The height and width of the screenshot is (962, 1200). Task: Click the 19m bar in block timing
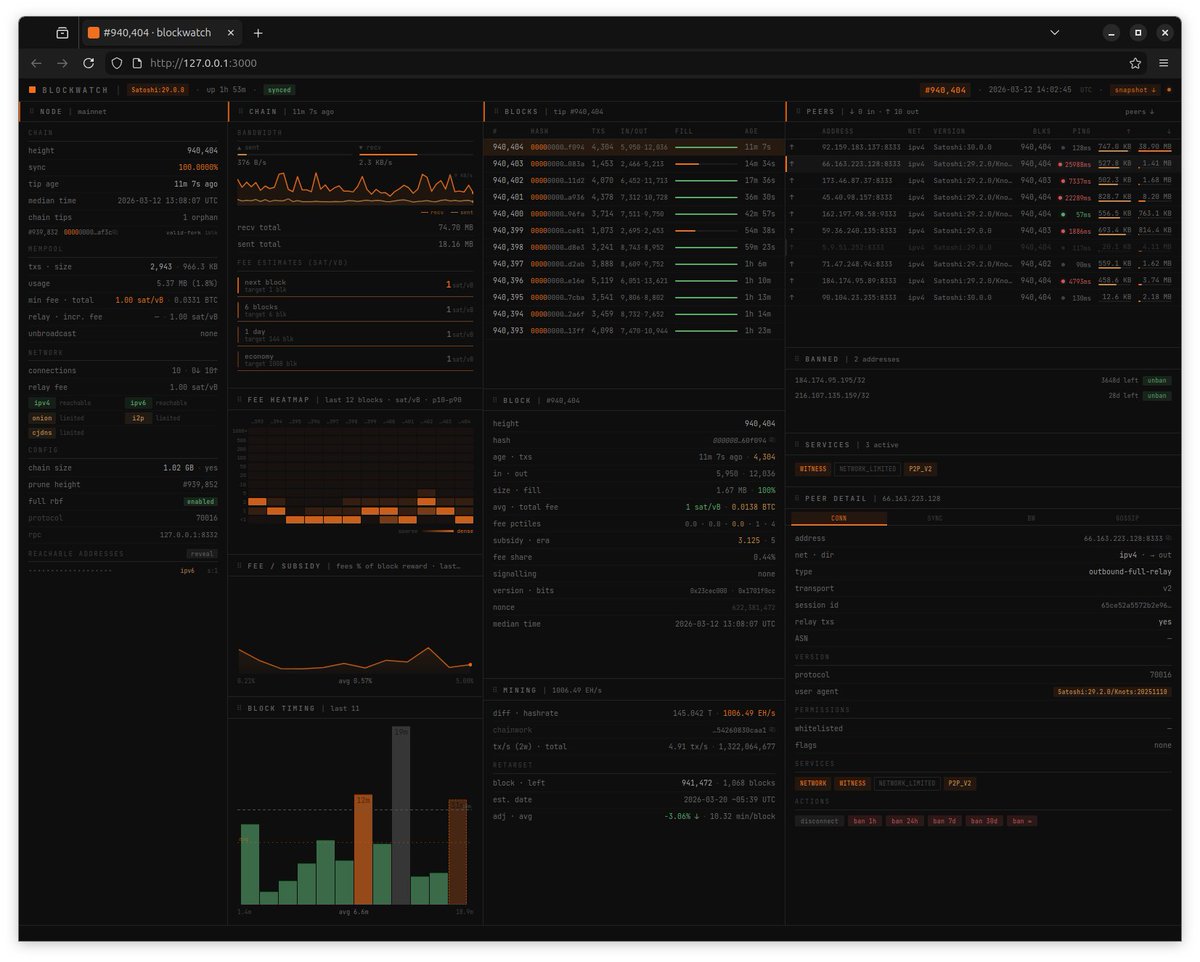[401, 815]
